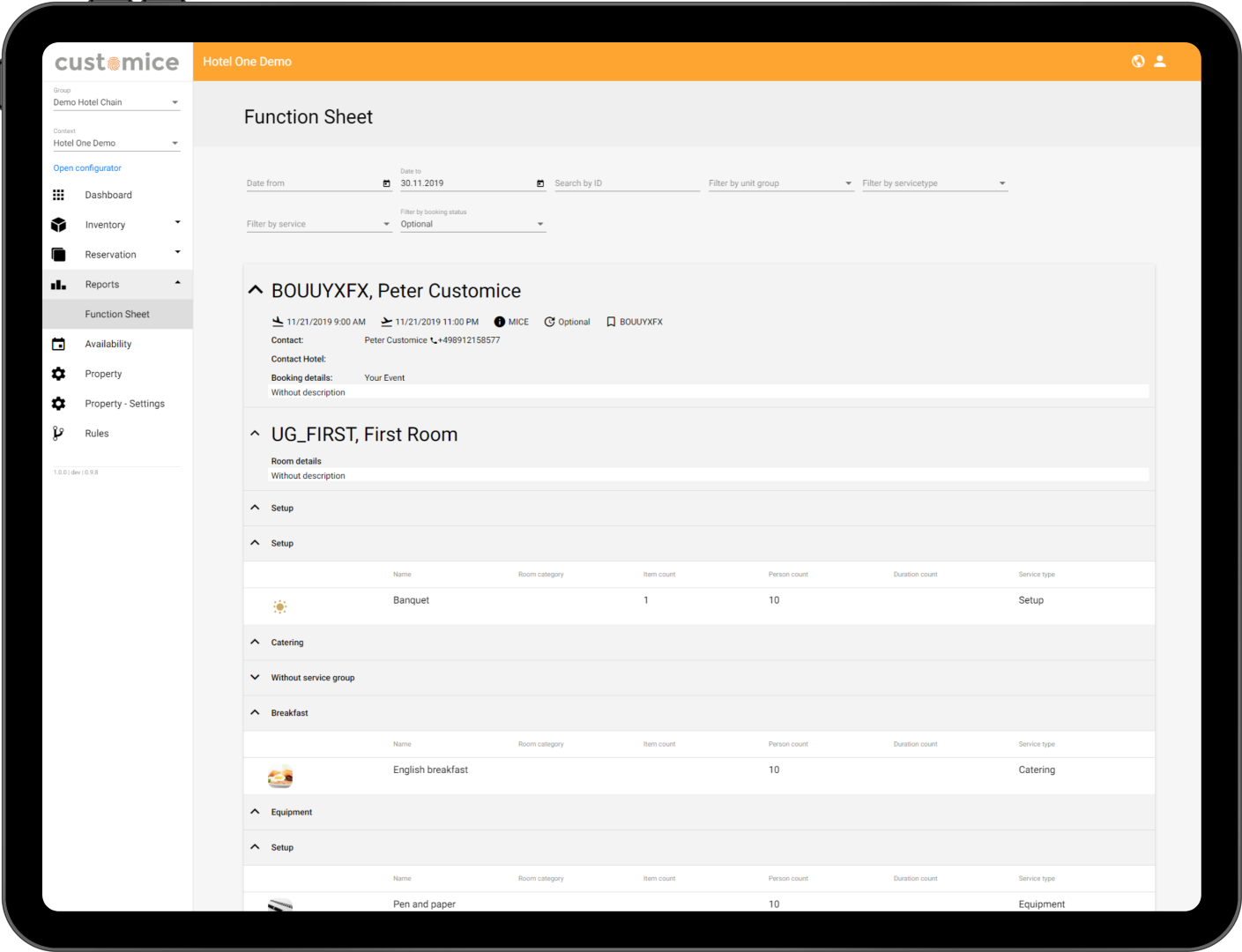This screenshot has height=952, width=1242.
Task: Collapse the UG_FIRST, First Room section
Action: (255, 434)
